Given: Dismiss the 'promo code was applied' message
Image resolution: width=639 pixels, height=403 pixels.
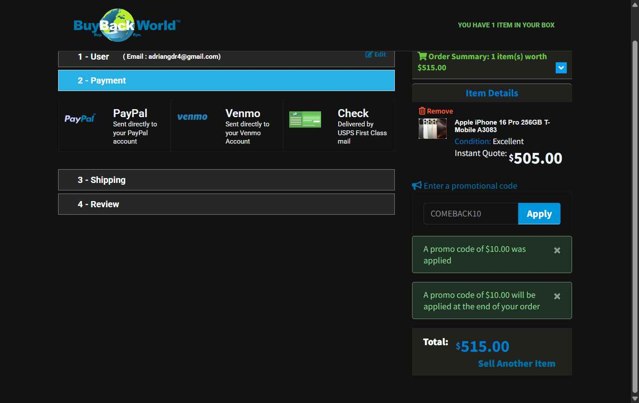Looking at the screenshot, I should [x=557, y=250].
